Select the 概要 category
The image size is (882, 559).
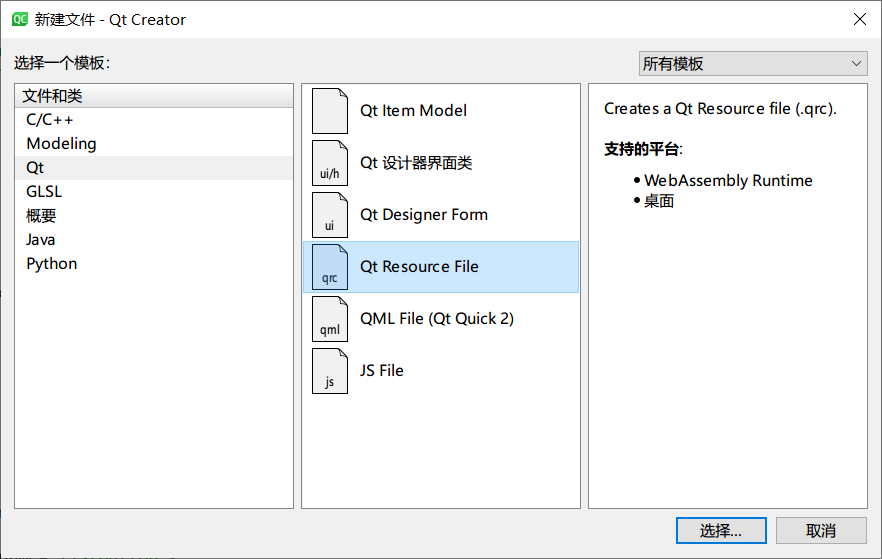(154, 216)
